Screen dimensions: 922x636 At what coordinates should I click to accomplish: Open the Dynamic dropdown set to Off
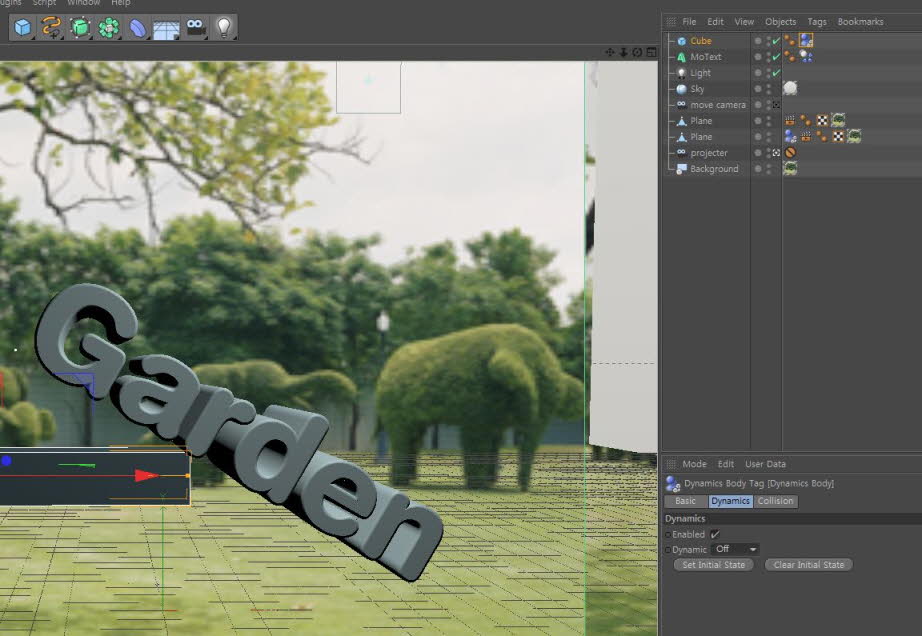coord(735,549)
